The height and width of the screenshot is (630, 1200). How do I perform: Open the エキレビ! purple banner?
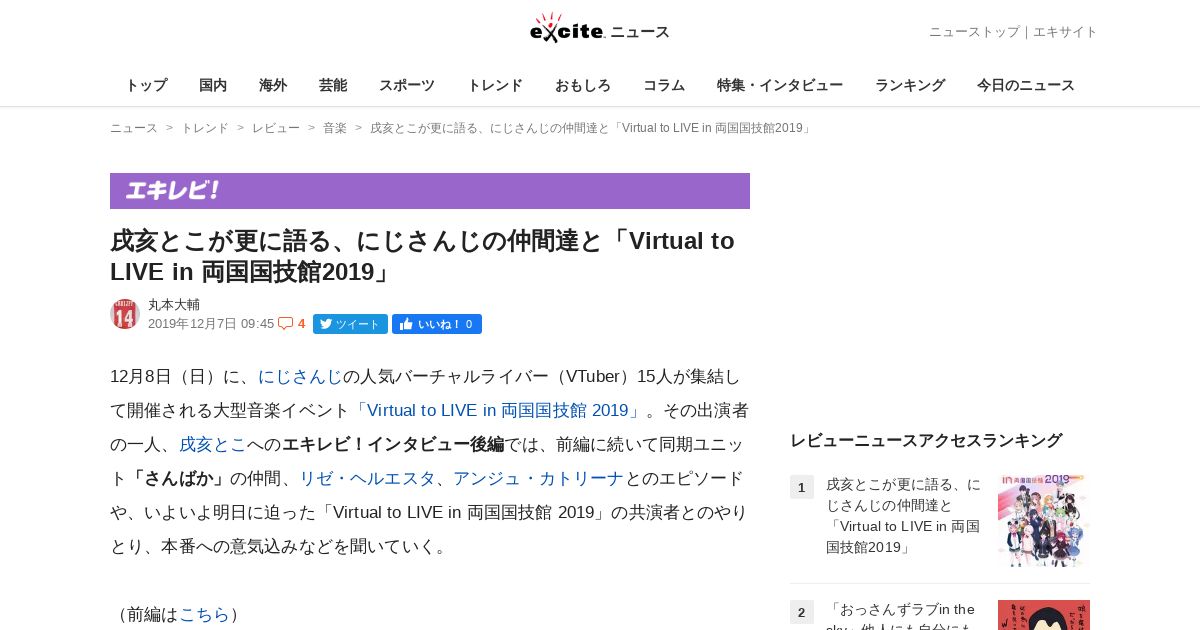pos(430,191)
